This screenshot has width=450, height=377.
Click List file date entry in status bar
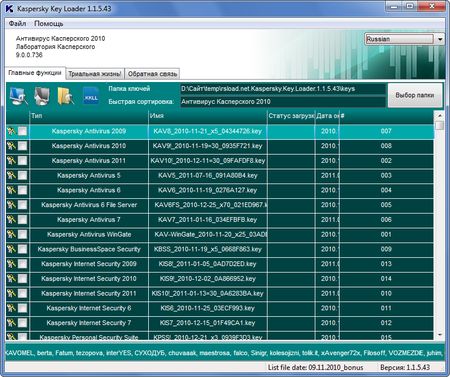click(x=315, y=367)
